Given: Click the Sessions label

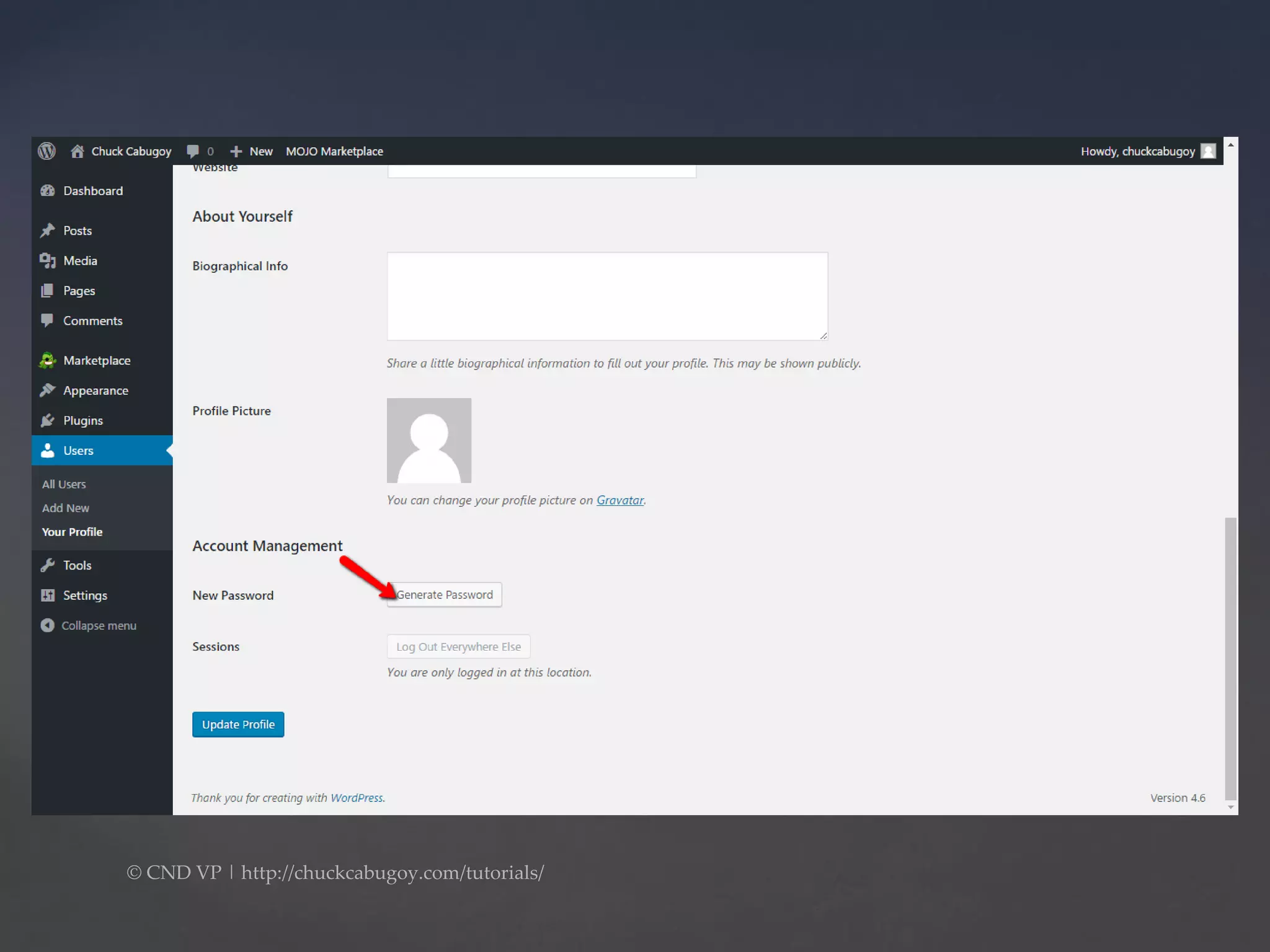Looking at the screenshot, I should tap(216, 646).
